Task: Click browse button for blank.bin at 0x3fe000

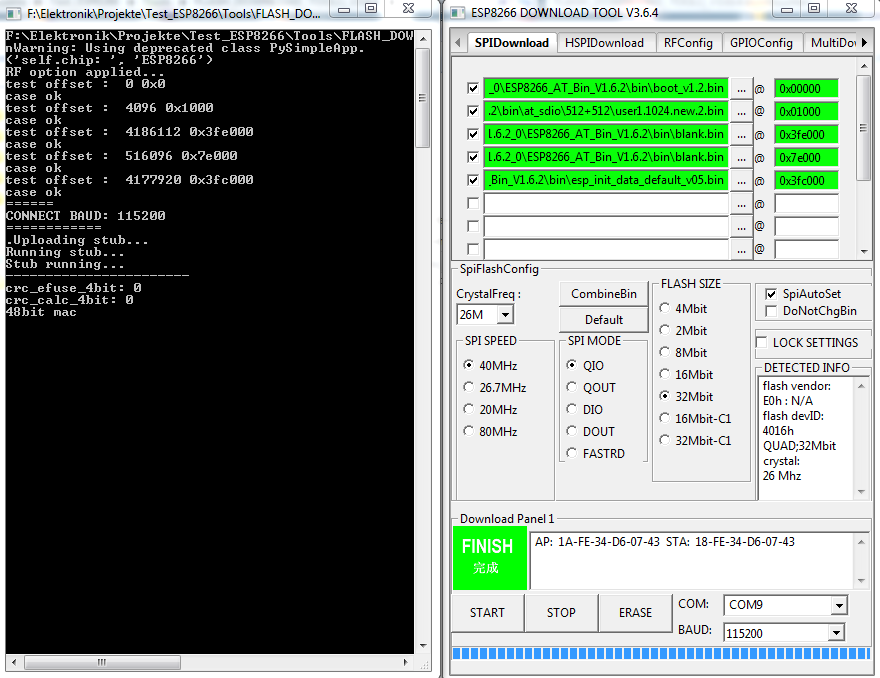Action: (741, 135)
